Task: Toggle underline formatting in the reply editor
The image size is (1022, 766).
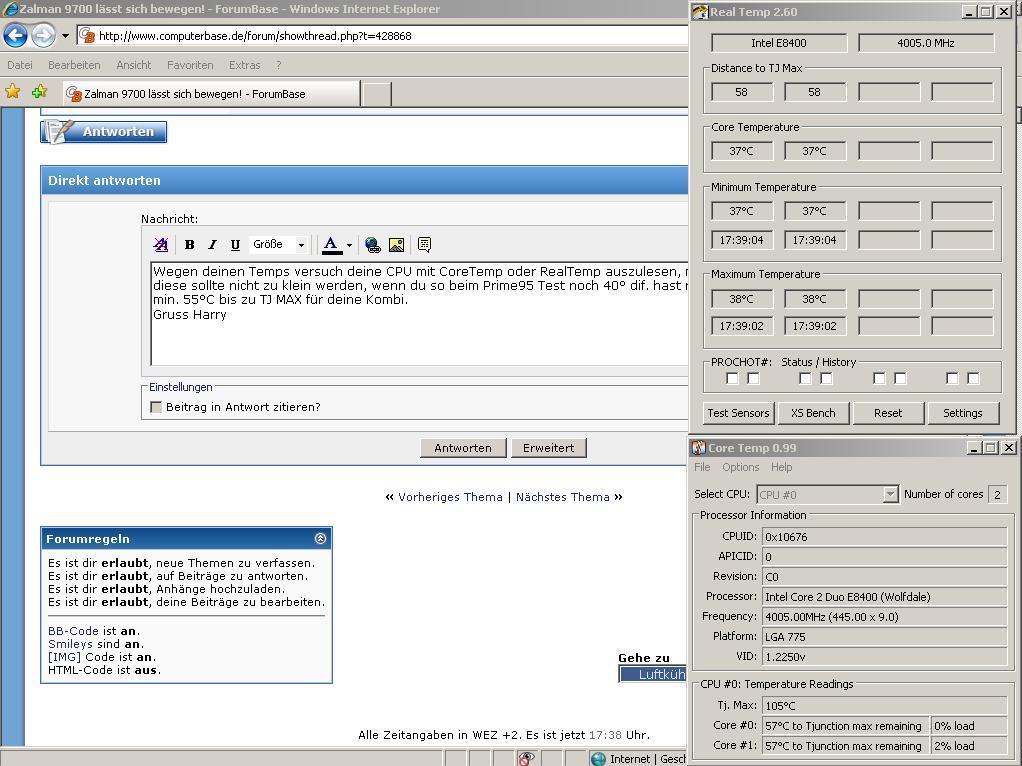Action: [x=235, y=244]
